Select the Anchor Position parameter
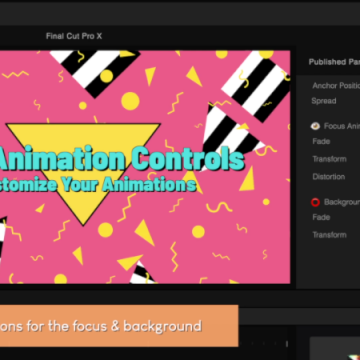This screenshot has width=360, height=360. point(336,86)
